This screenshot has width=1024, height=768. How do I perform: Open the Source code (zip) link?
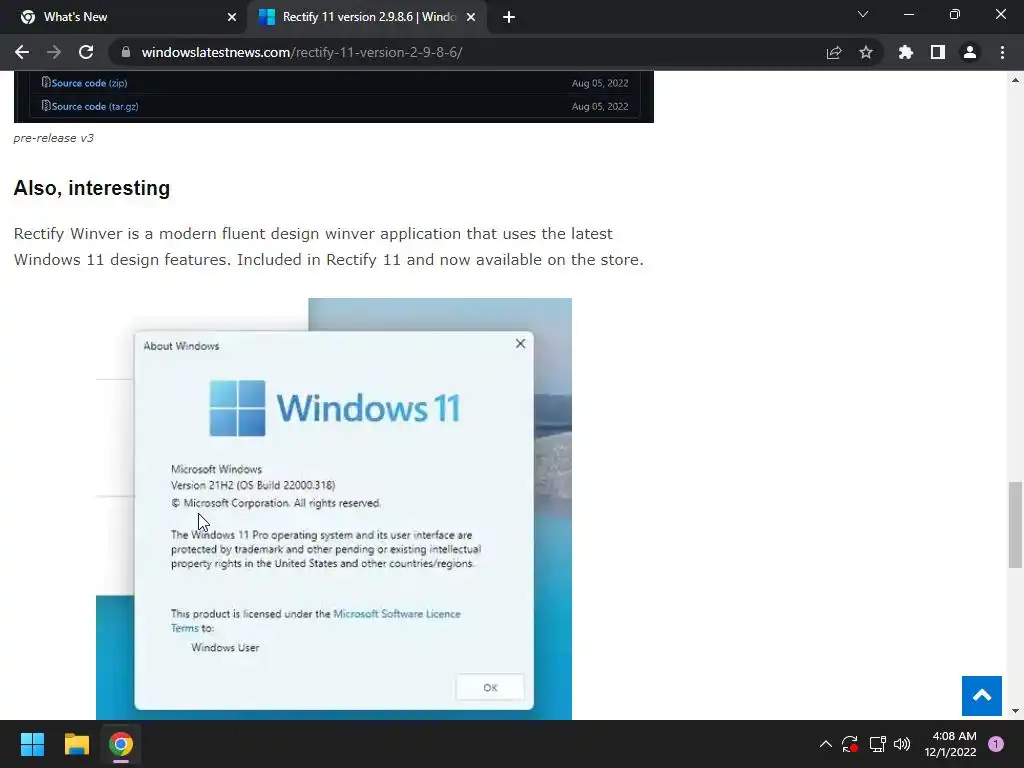click(89, 83)
